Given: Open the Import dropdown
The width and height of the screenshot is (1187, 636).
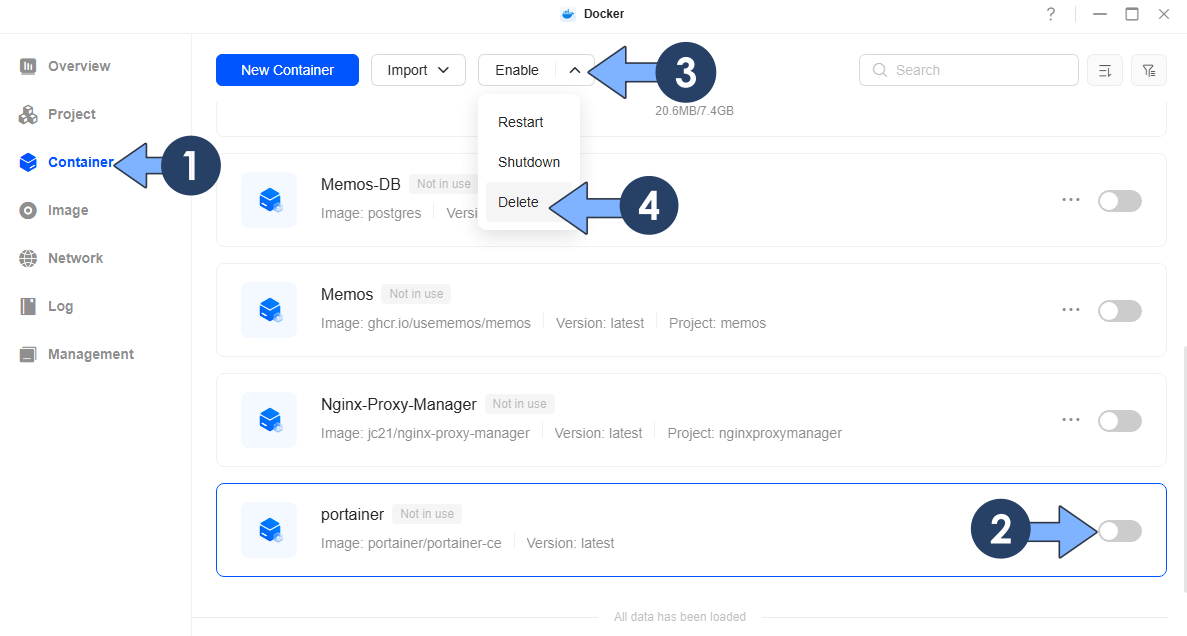Looking at the screenshot, I should pos(418,70).
